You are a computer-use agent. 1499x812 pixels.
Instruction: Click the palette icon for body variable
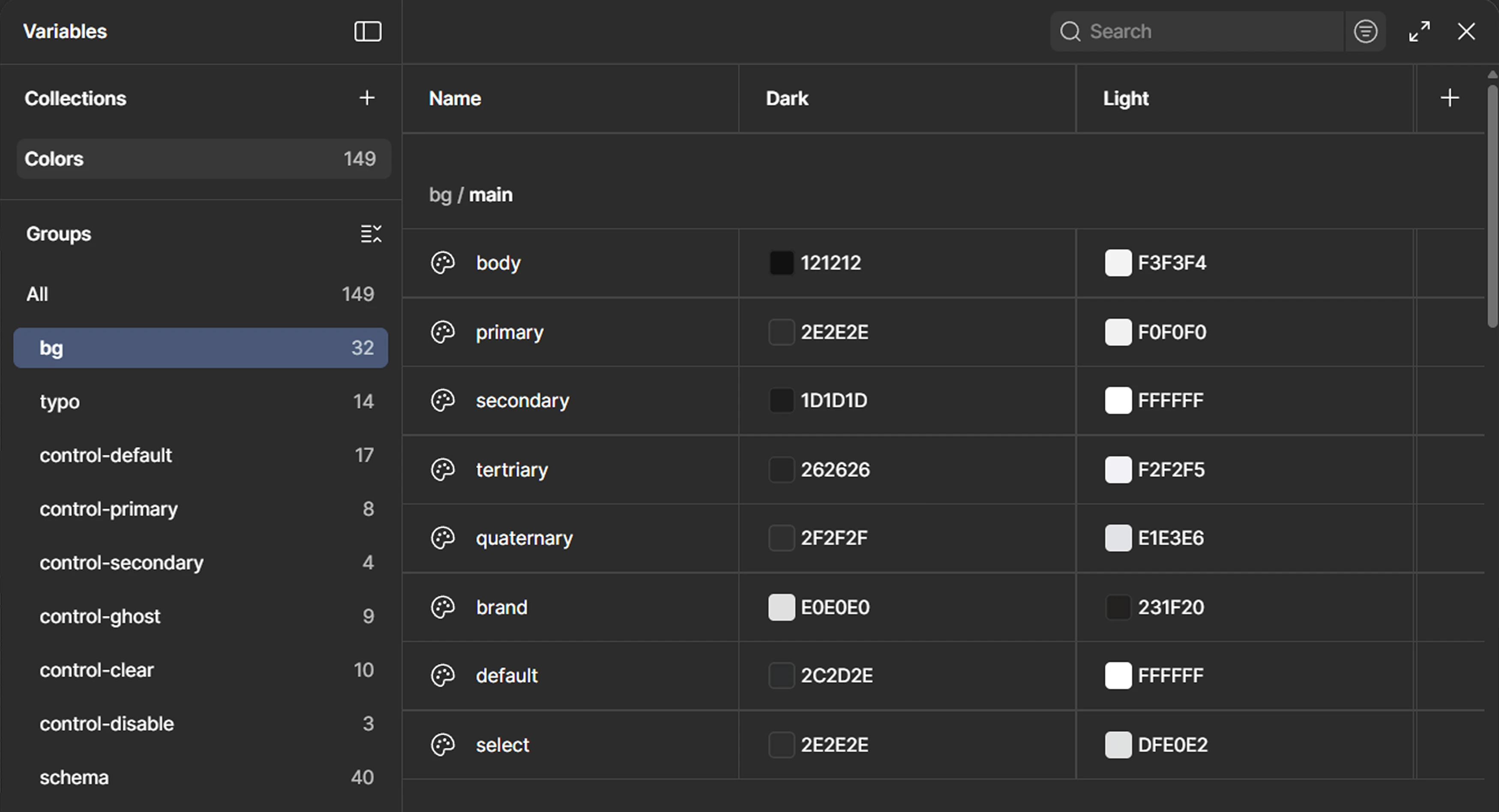(x=442, y=263)
